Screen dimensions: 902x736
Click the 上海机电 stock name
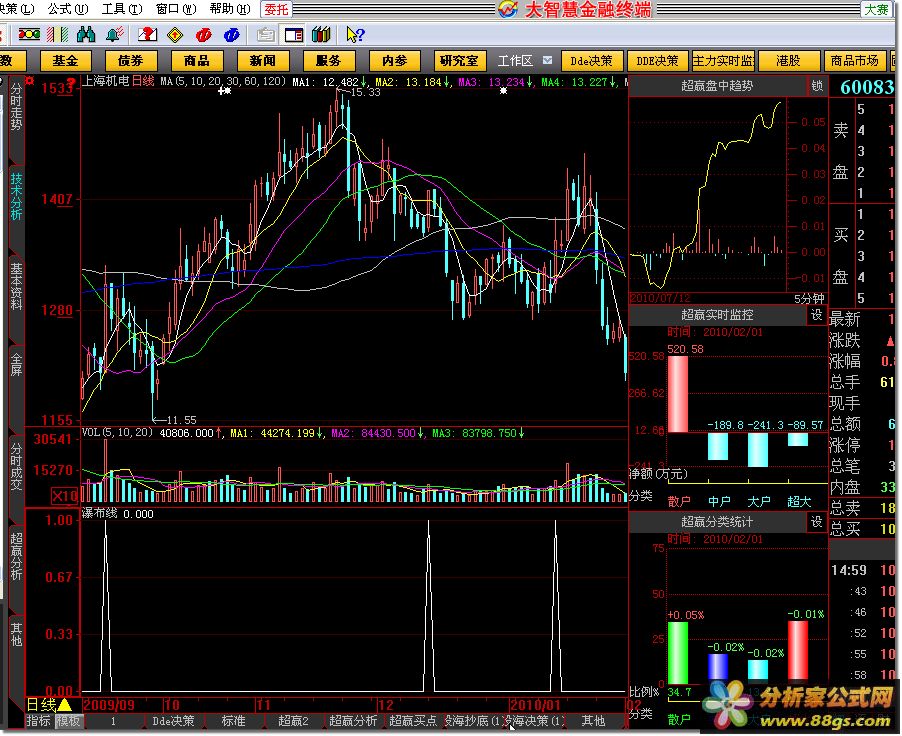tap(106, 81)
